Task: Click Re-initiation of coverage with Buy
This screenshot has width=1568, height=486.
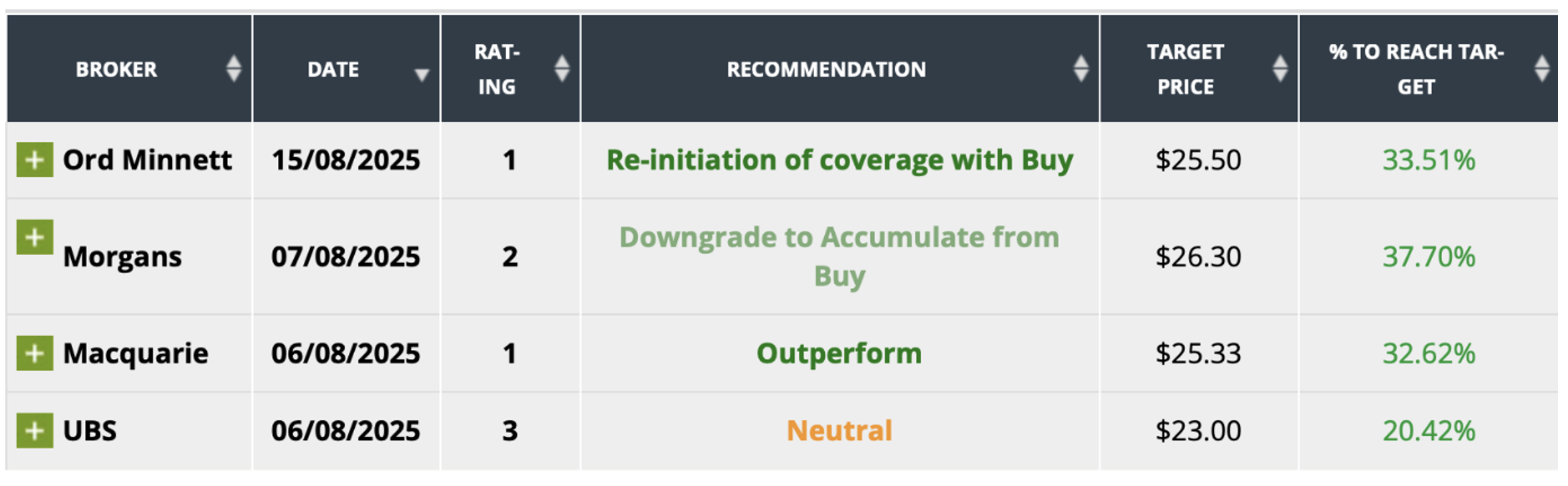Action: click(x=840, y=161)
